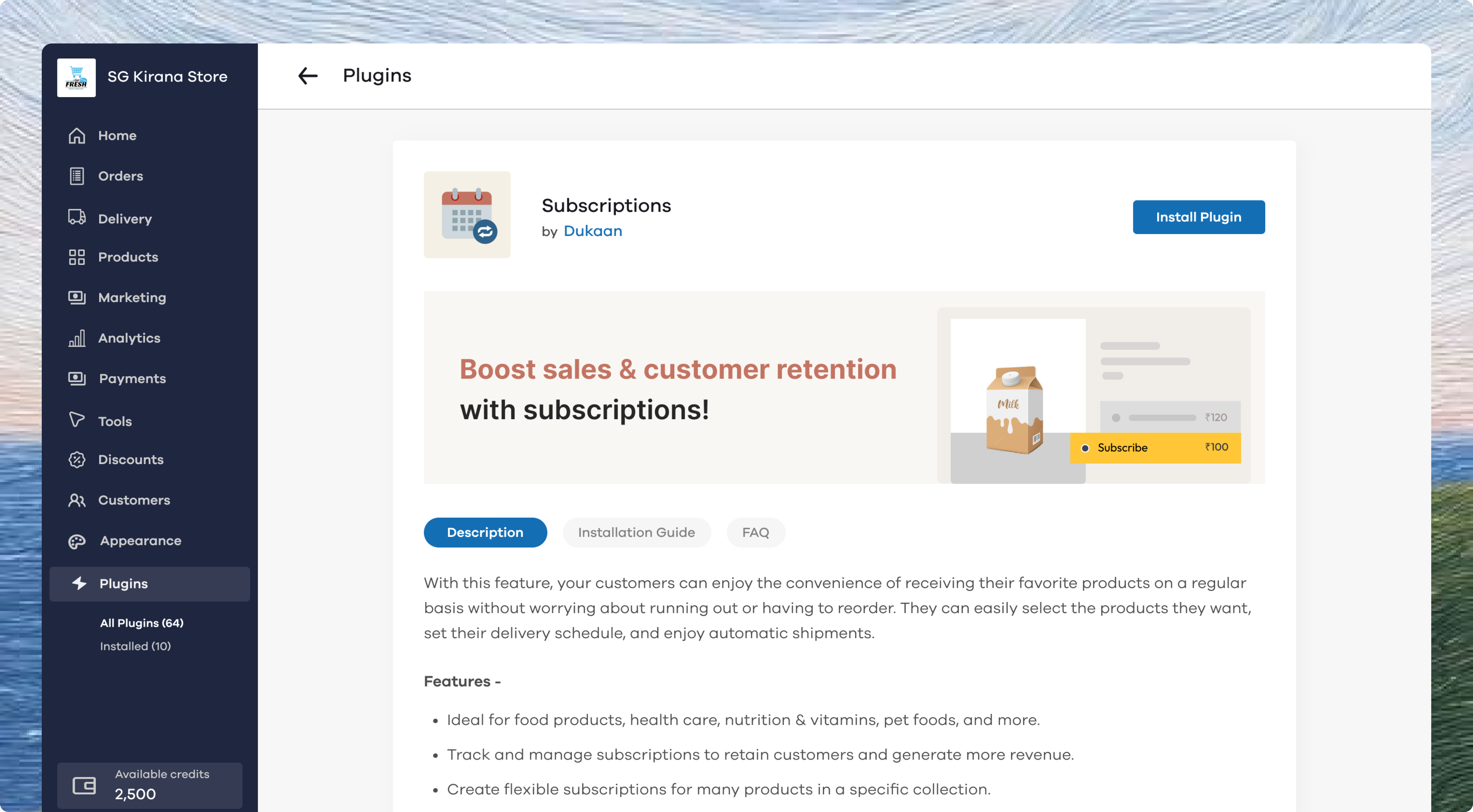Click the Tools icon in sidebar
1473x812 pixels.
pyautogui.click(x=77, y=419)
